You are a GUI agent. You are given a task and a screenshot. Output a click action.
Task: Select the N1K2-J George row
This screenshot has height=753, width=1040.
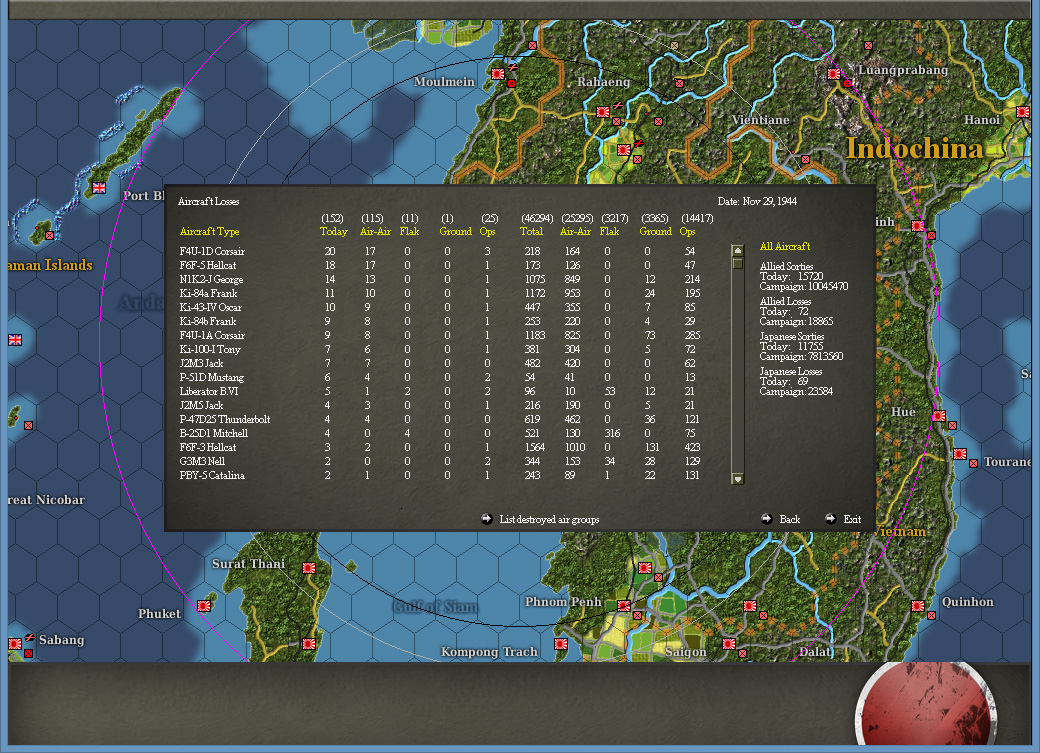pyautogui.click(x=438, y=279)
